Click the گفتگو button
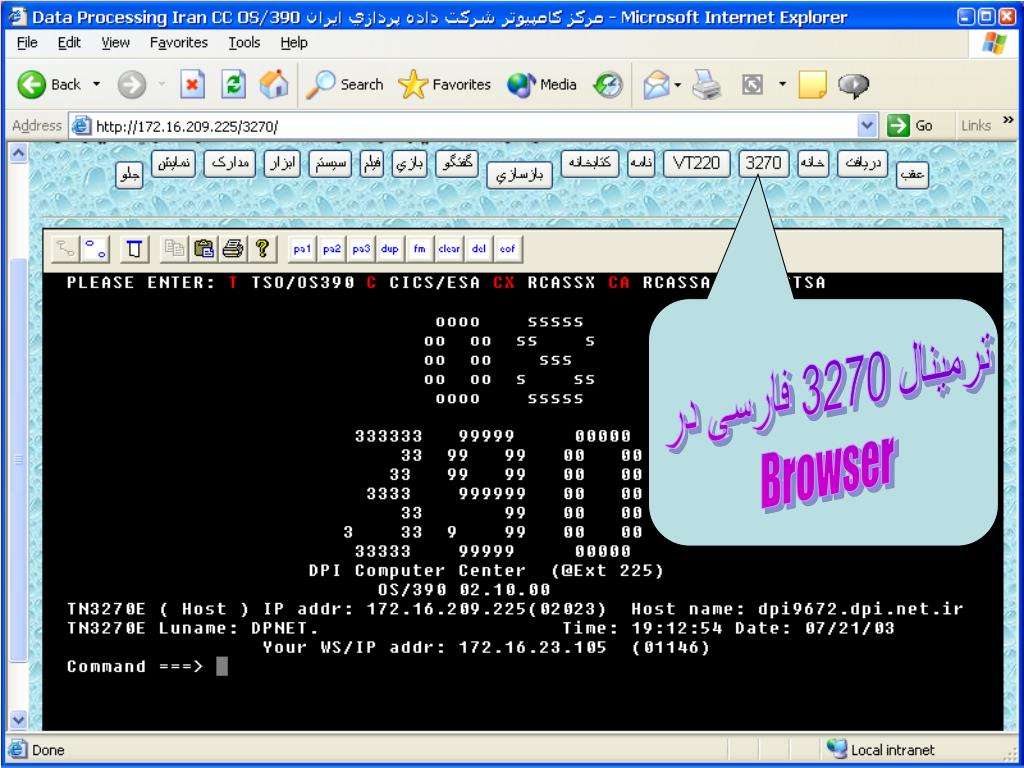The image size is (1024, 768). tap(457, 163)
